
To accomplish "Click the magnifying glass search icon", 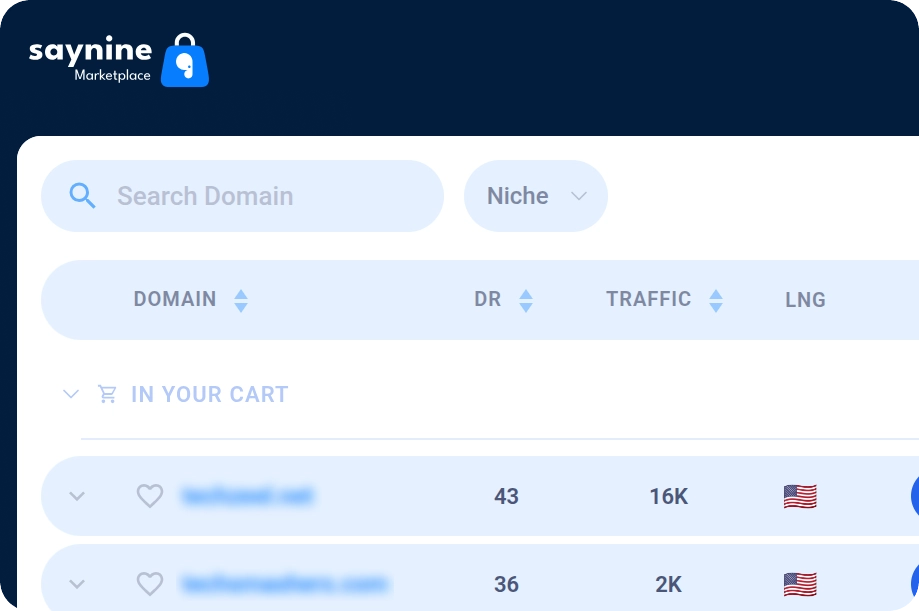I will (83, 196).
